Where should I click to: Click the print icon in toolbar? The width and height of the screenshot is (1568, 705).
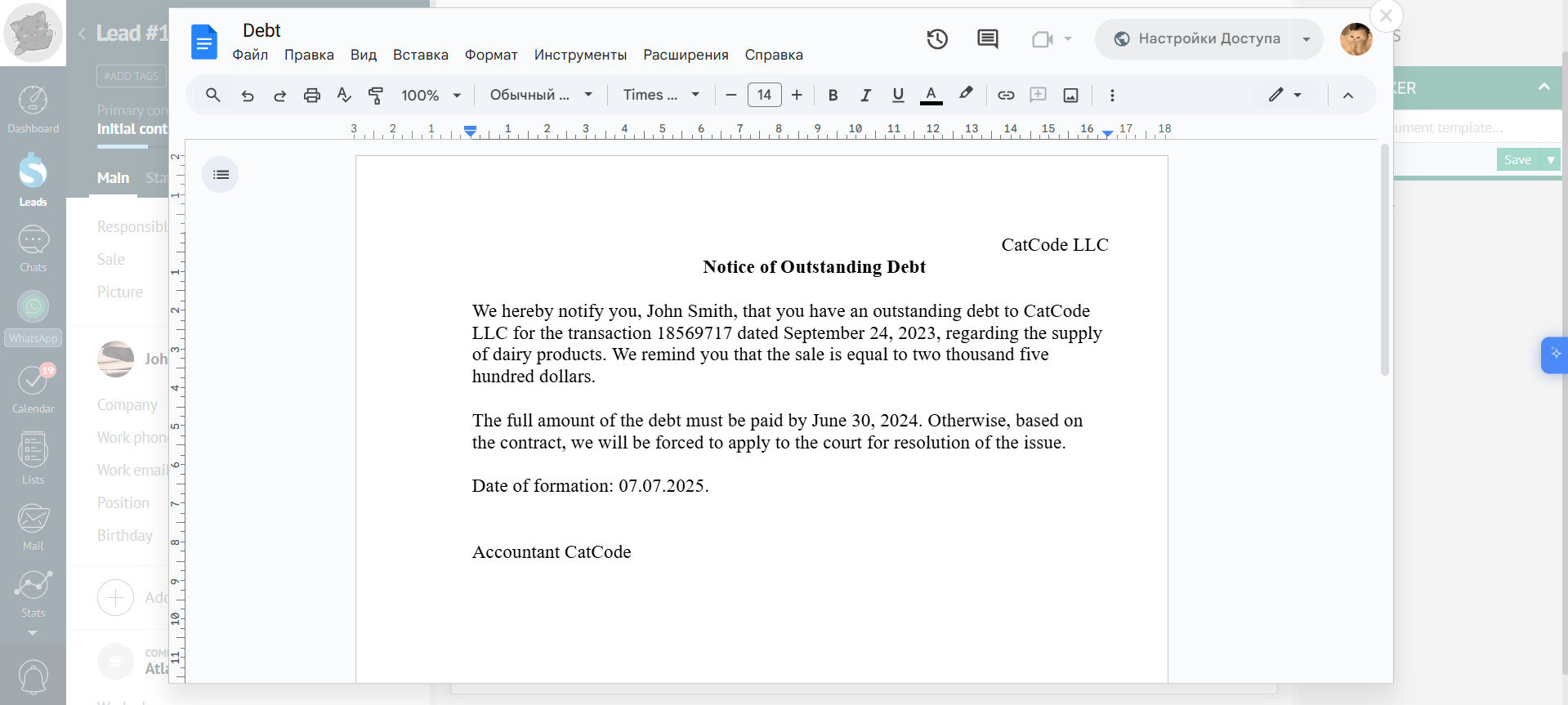pos(311,96)
